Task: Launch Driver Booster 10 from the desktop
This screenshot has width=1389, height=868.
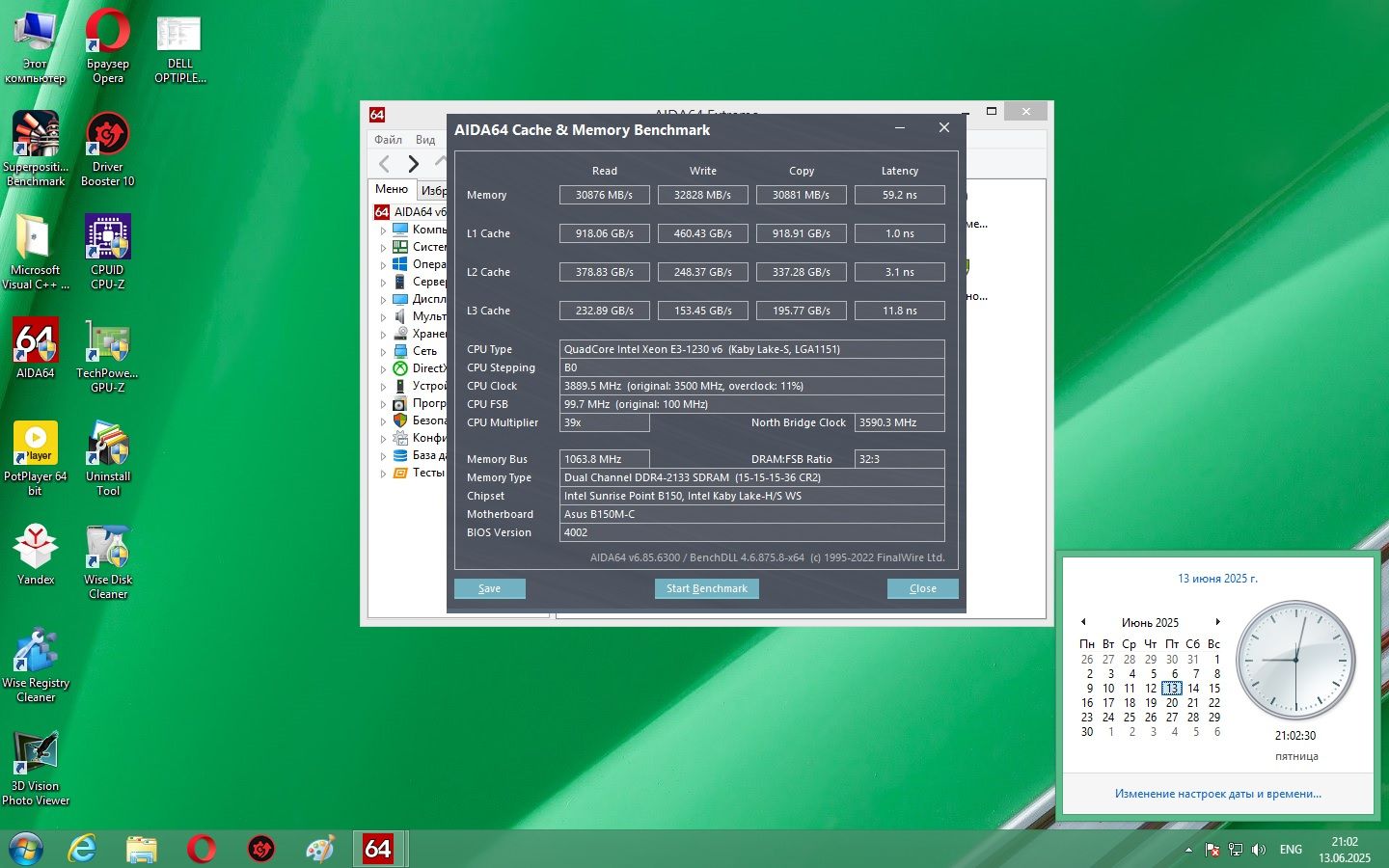Action: coord(108,147)
